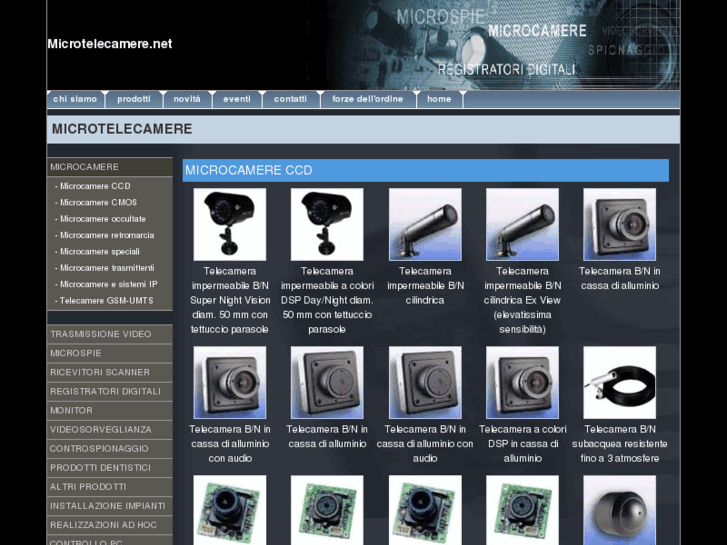
Task: Click thumbnail of colour DSP aluminium camera
Action: click(523, 383)
